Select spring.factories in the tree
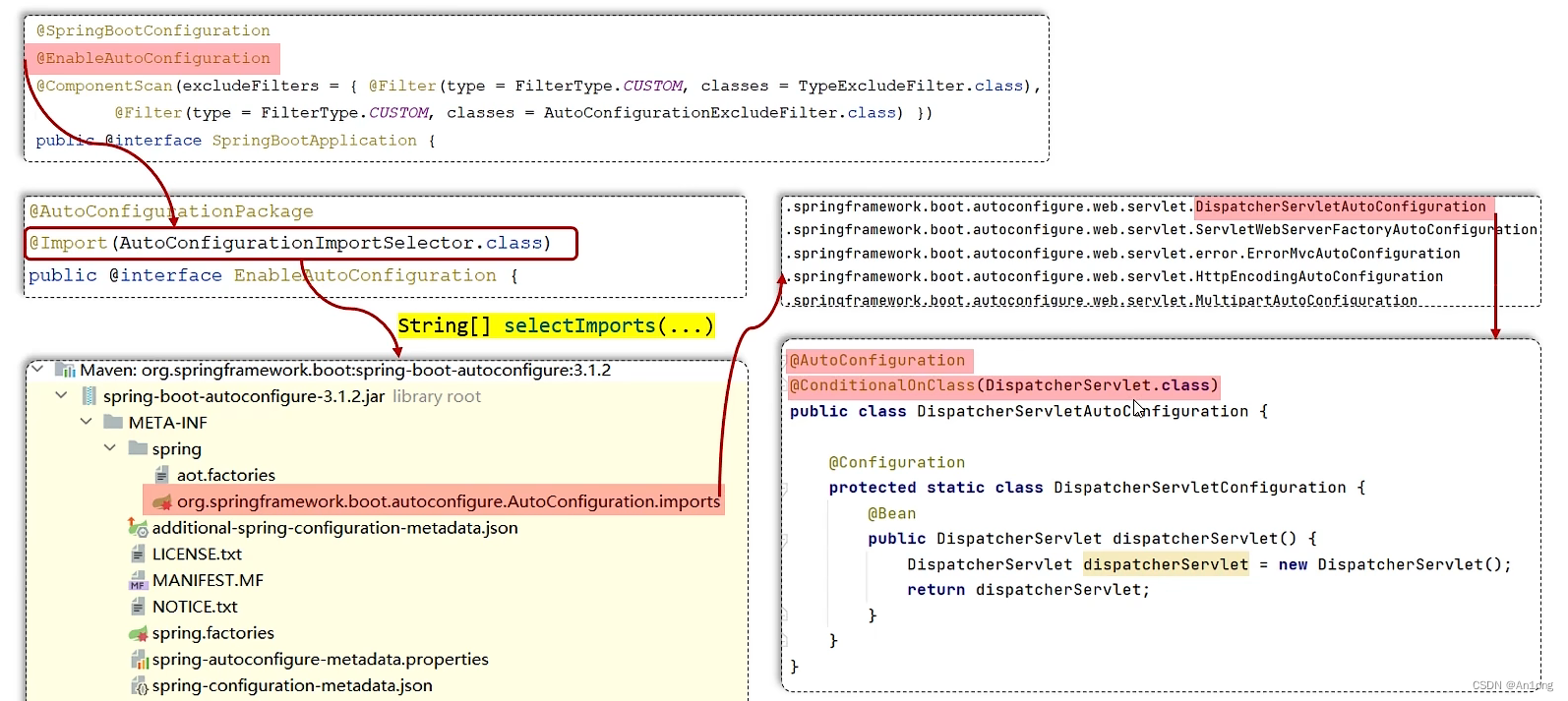This screenshot has width=1568, height=701. (x=212, y=633)
